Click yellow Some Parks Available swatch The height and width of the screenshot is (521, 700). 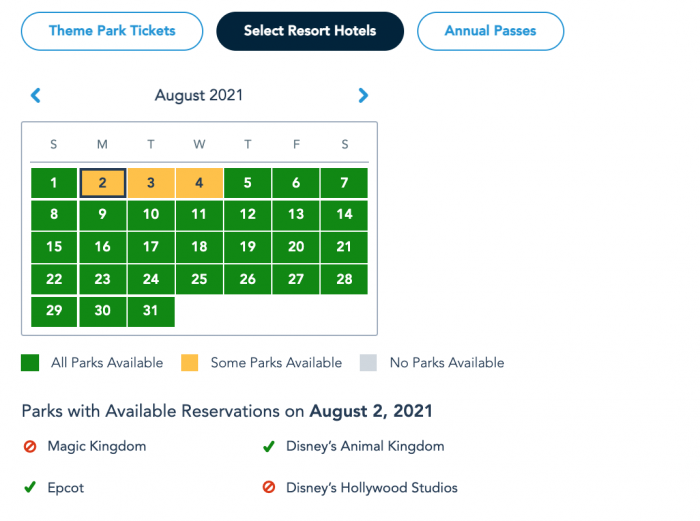[x=189, y=363]
